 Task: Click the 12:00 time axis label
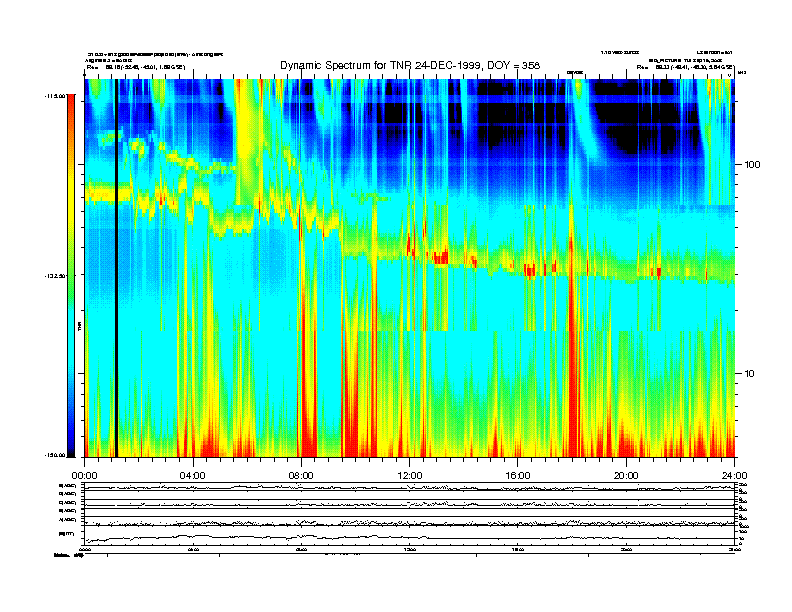(410, 476)
